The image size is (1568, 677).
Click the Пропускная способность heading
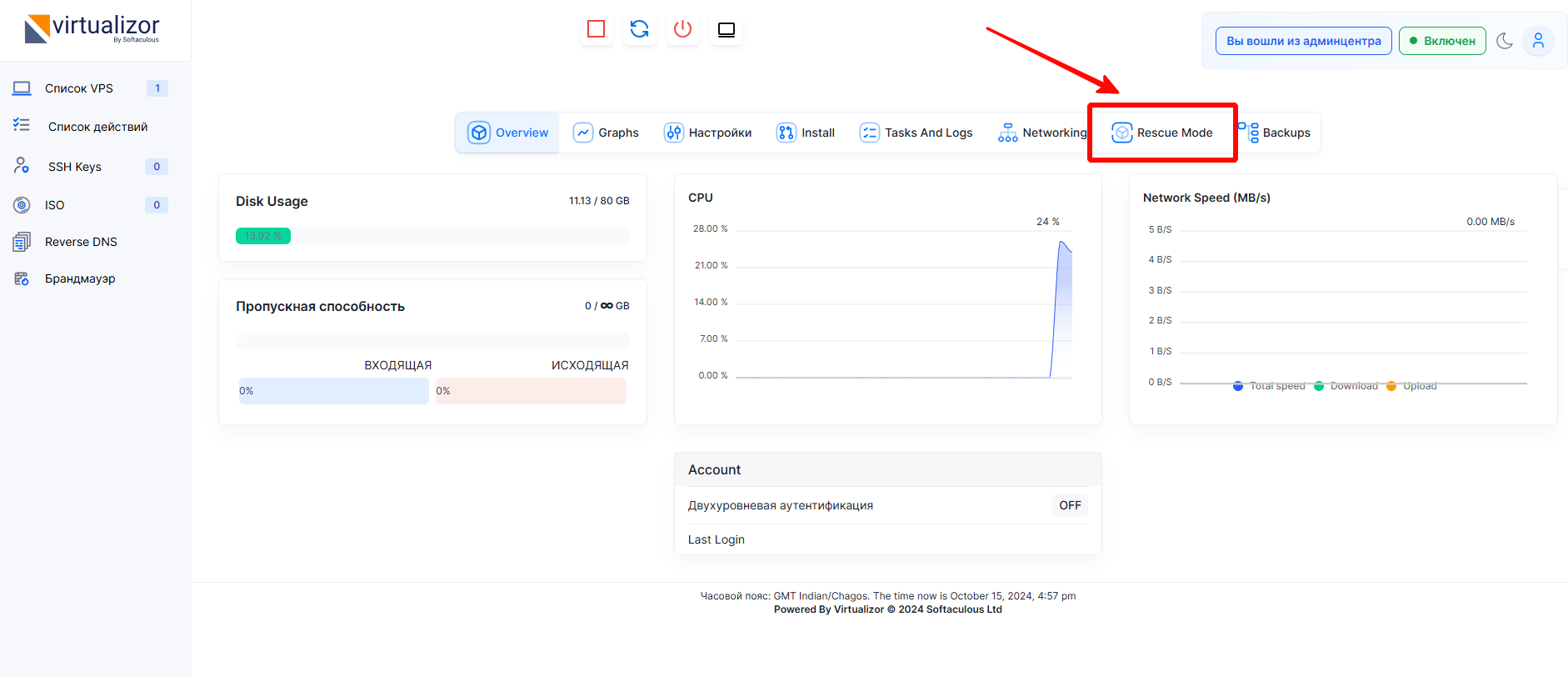(x=320, y=306)
